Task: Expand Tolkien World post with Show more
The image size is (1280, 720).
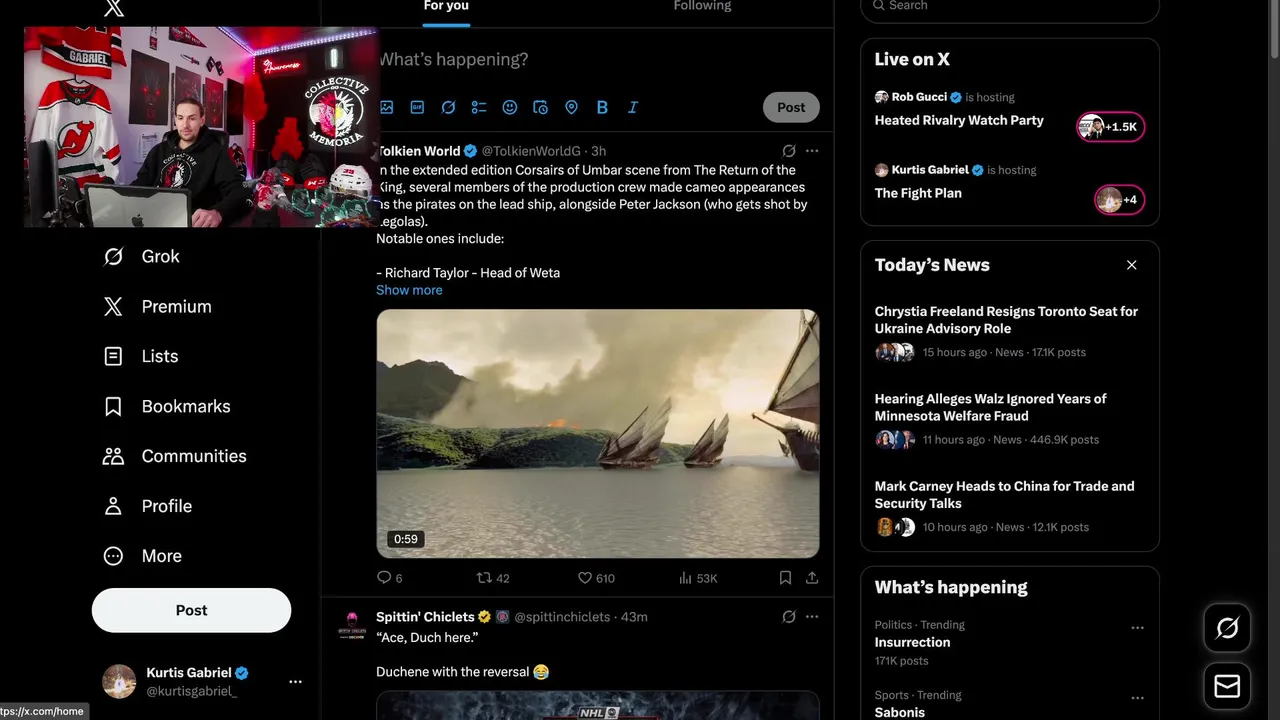Action: [409, 290]
